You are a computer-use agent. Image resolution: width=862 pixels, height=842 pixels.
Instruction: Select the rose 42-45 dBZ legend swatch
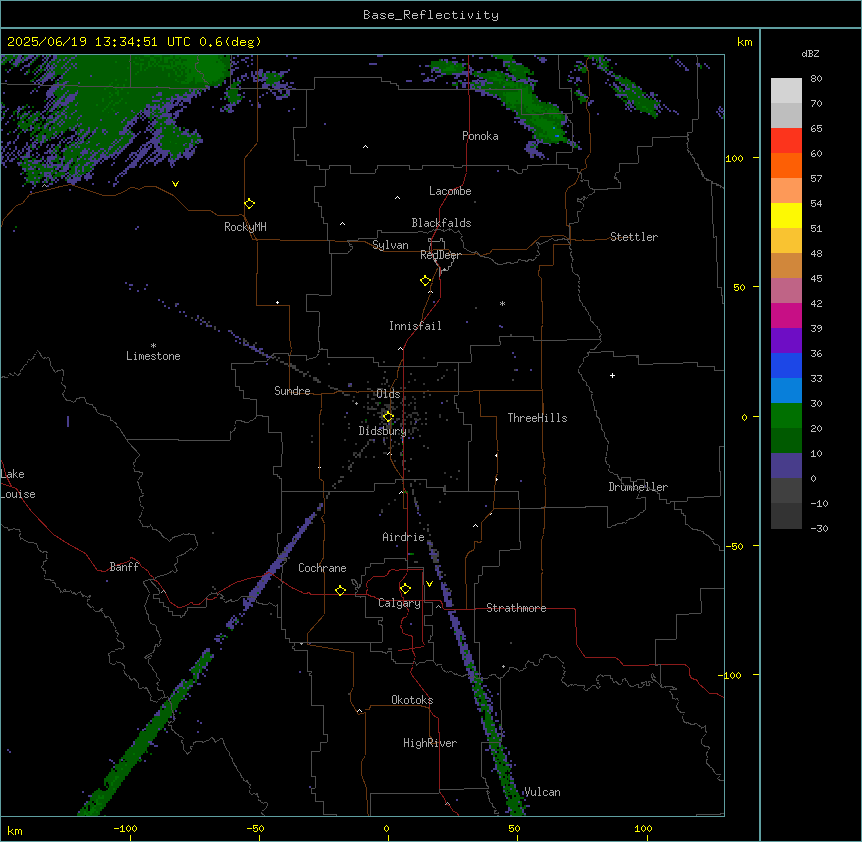pyautogui.click(x=786, y=291)
